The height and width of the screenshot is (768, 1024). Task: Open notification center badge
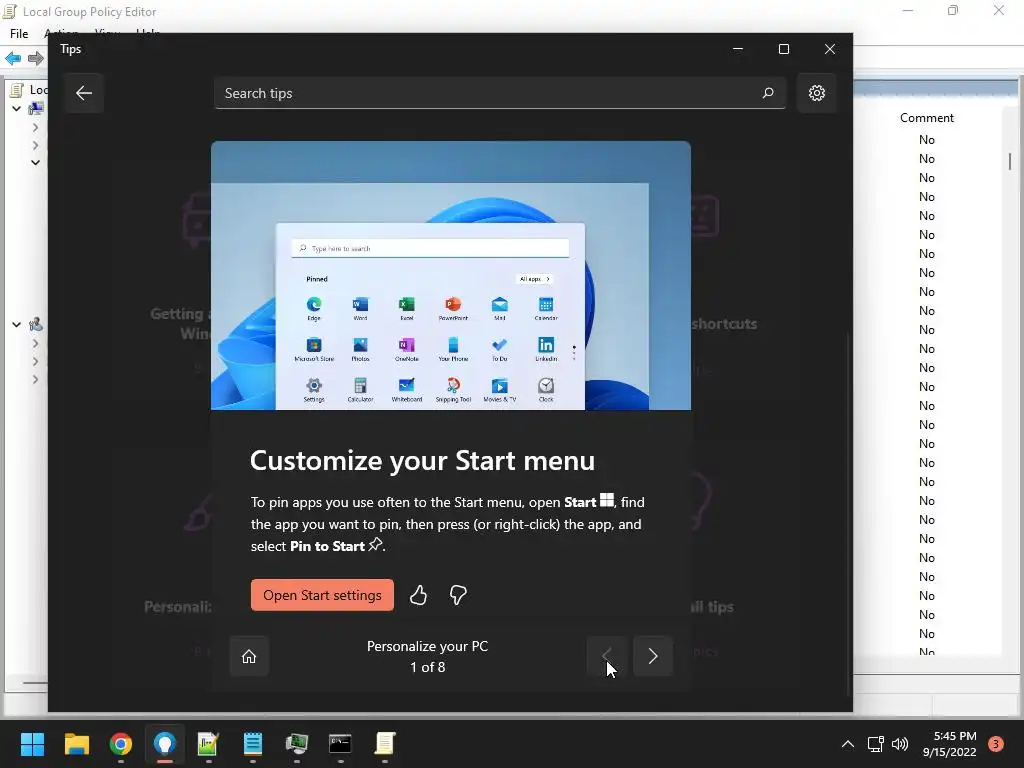995,744
